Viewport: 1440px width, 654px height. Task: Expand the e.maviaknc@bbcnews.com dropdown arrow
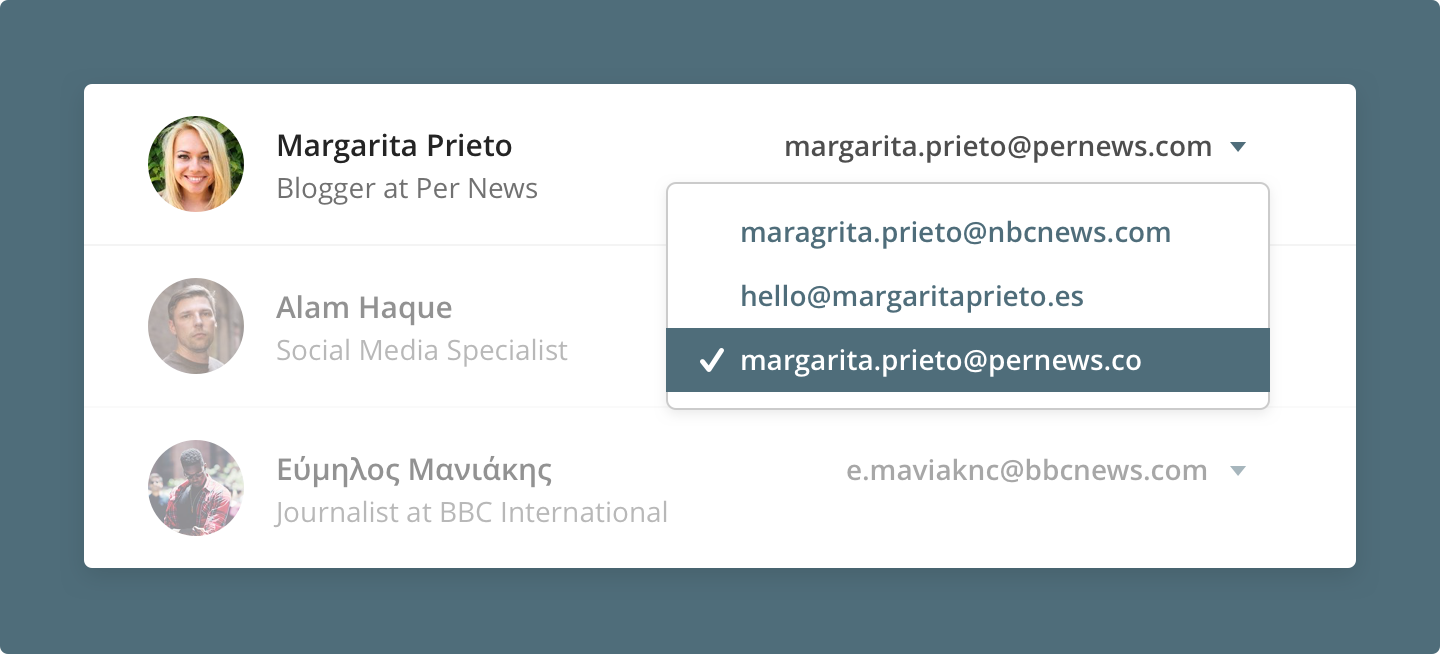pos(1238,471)
